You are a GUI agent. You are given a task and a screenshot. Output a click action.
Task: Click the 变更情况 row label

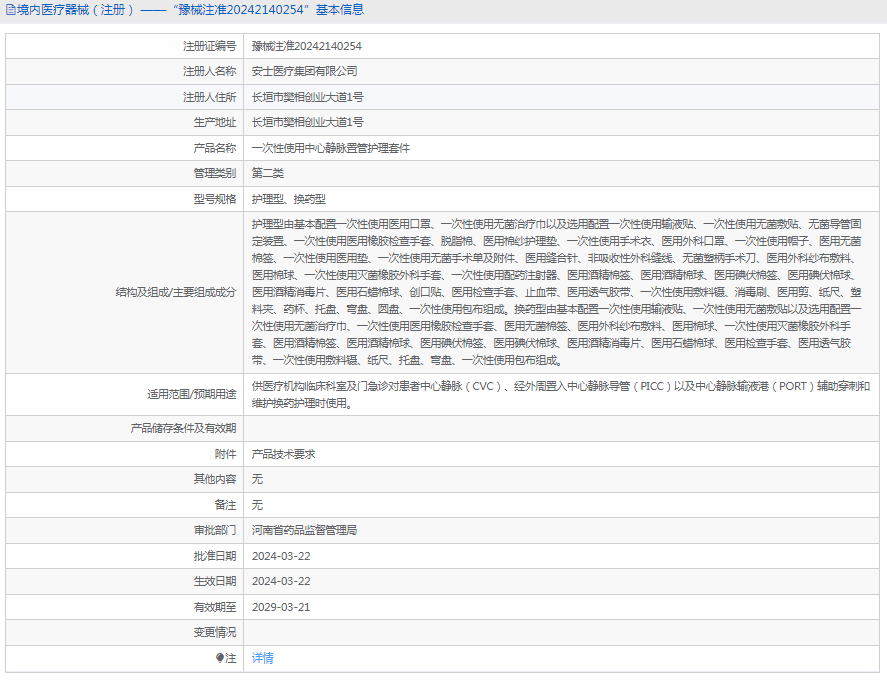[x=215, y=632]
